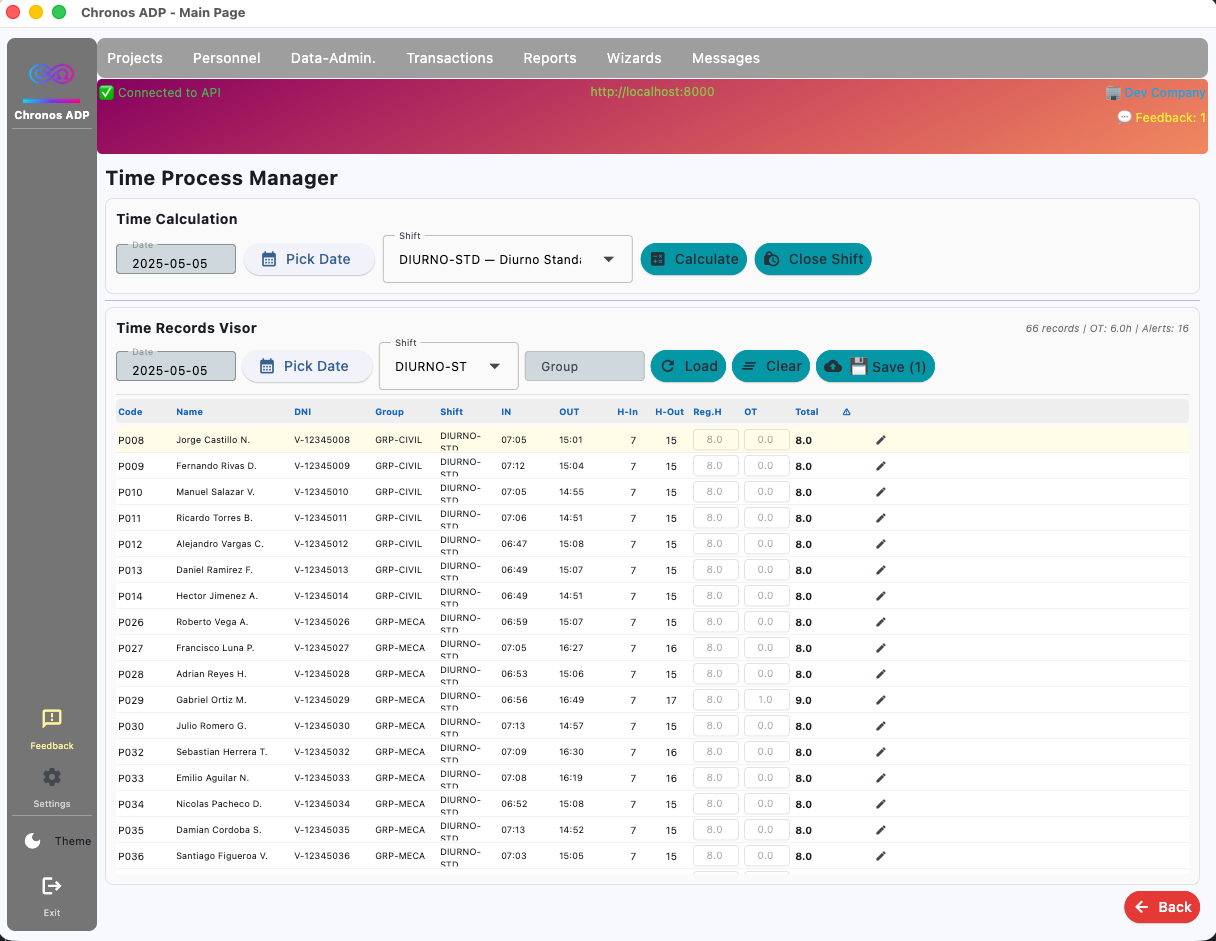Click the Clear button
Image resolution: width=1216 pixels, height=941 pixels.
(x=770, y=366)
